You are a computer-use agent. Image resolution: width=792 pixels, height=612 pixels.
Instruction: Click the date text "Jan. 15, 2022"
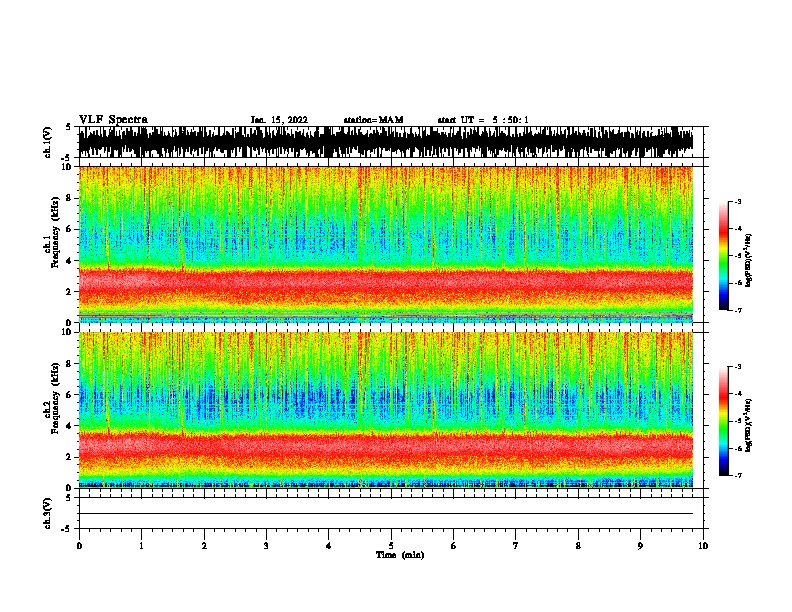(279, 120)
